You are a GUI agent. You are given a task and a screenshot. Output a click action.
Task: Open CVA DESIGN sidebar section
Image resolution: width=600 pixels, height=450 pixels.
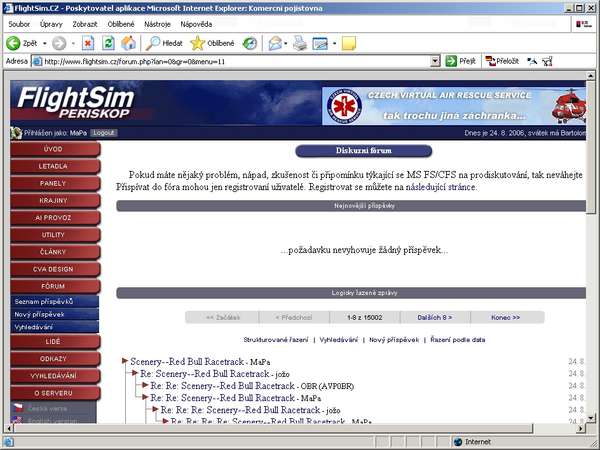tap(55, 269)
